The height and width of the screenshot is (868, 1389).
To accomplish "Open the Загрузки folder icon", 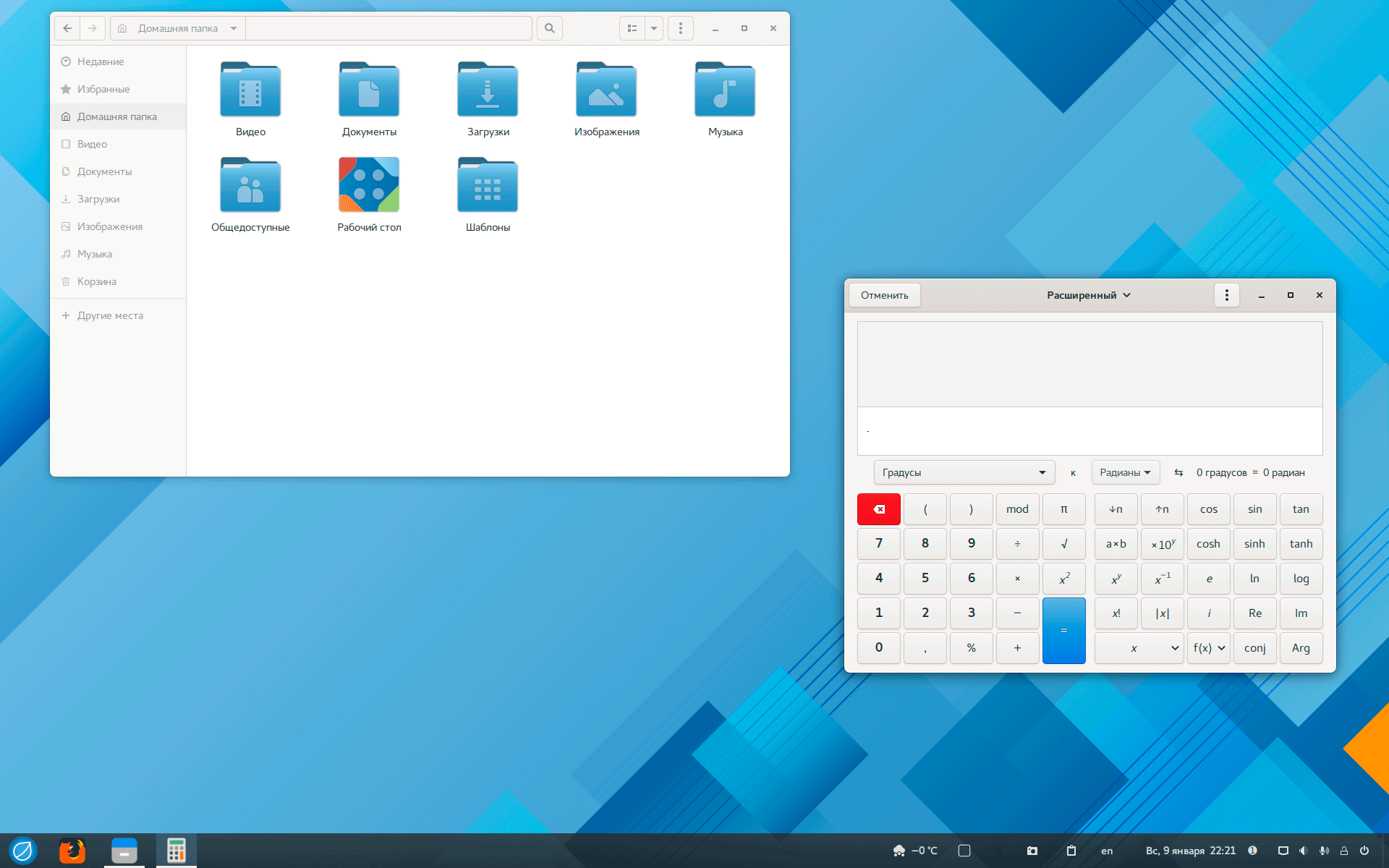I will 488,90.
